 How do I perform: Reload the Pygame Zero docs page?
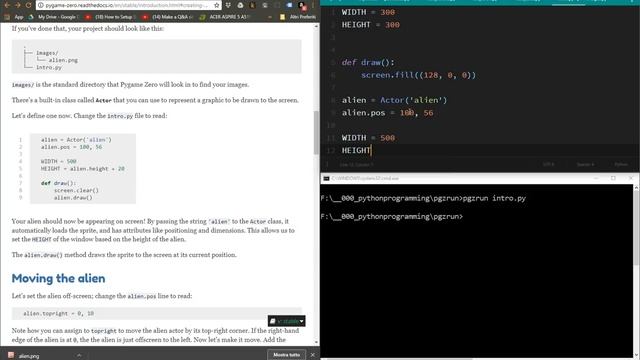28,5
